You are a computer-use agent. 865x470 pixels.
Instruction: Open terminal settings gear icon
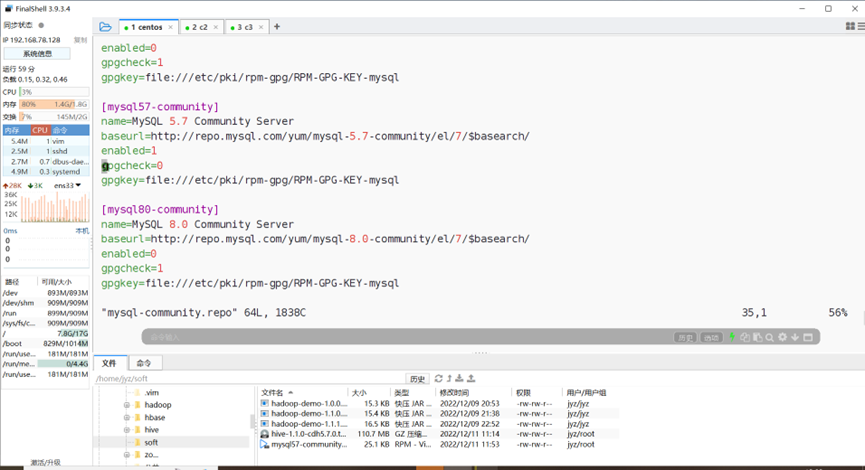coord(782,337)
